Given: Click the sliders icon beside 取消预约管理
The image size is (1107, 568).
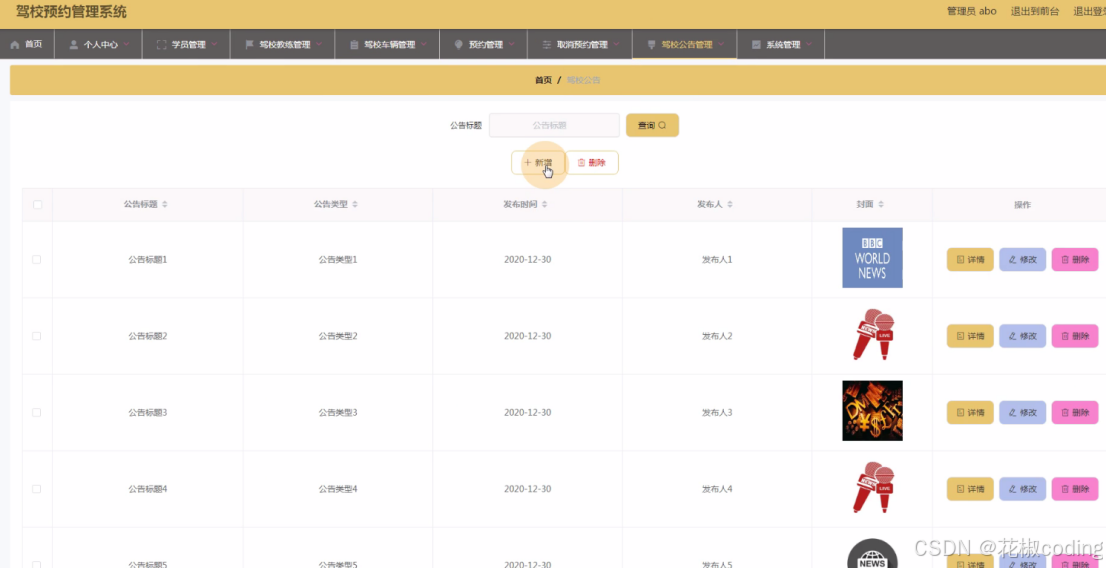Looking at the screenshot, I should pyautogui.click(x=546, y=44).
